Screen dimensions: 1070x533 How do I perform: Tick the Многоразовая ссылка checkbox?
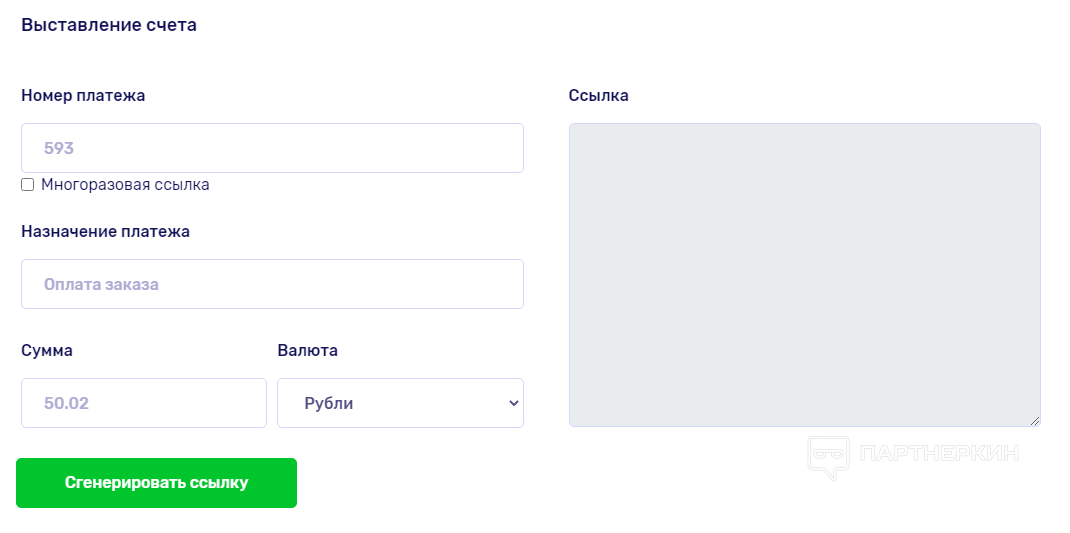28,185
